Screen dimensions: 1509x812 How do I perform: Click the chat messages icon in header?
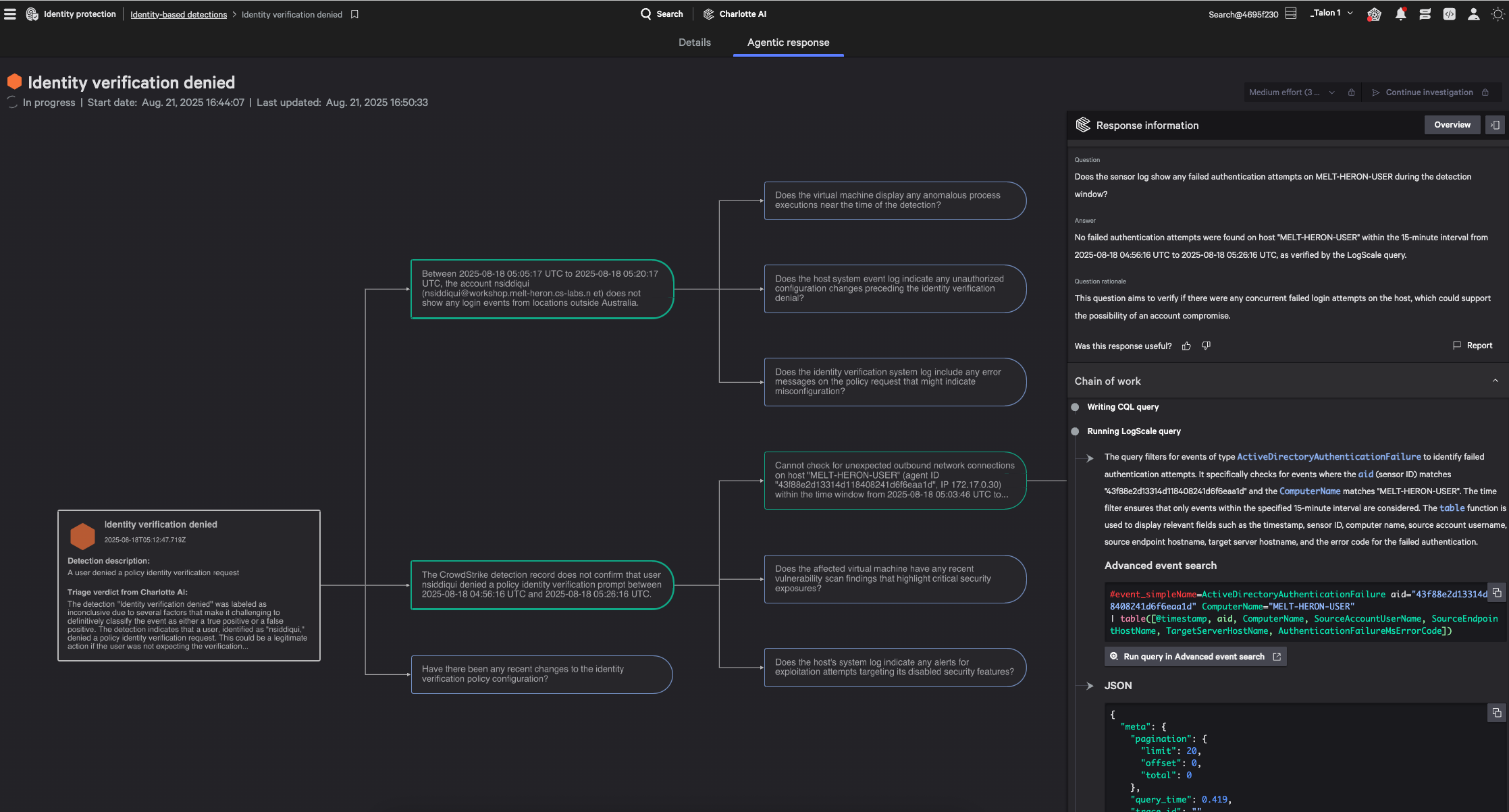click(x=1425, y=14)
